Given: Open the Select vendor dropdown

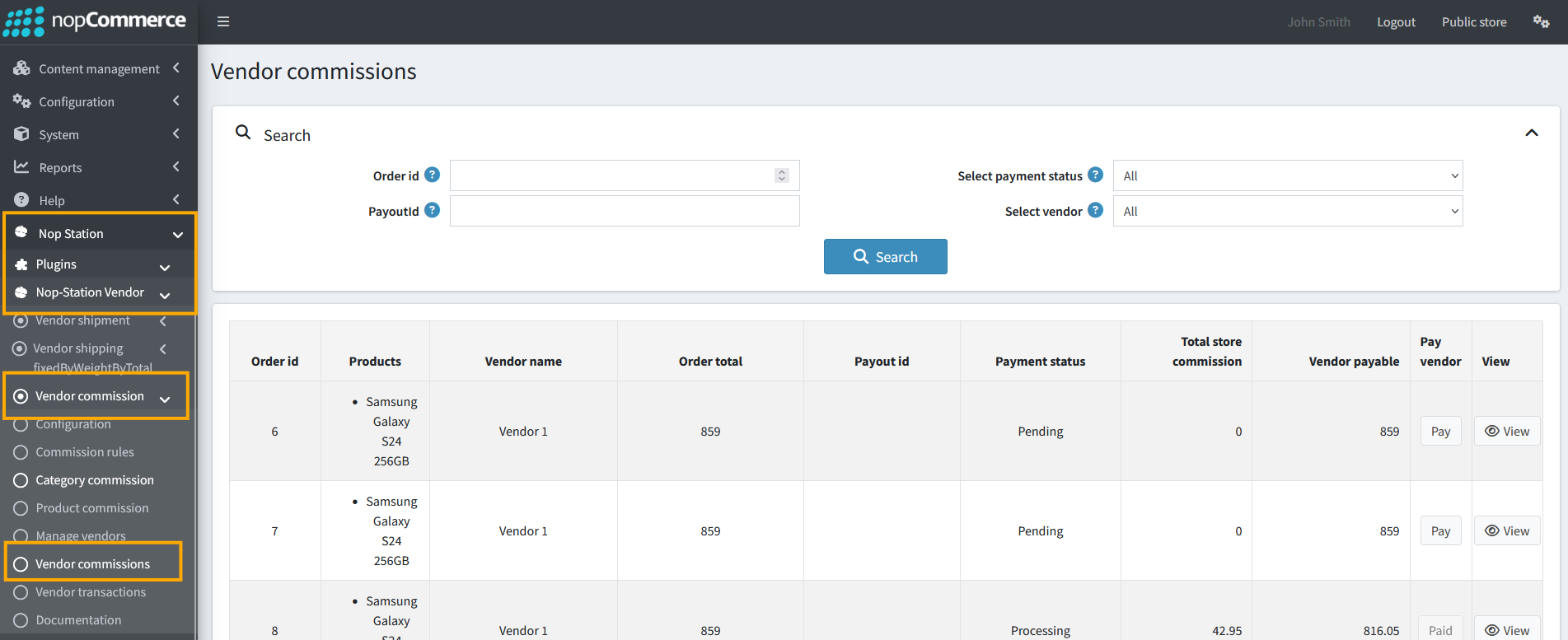Looking at the screenshot, I should (x=1288, y=211).
